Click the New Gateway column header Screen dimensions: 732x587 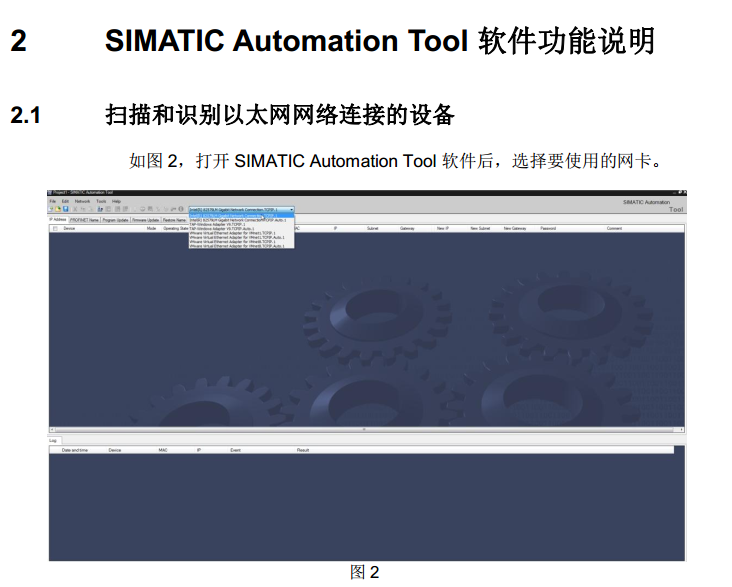coord(515,228)
